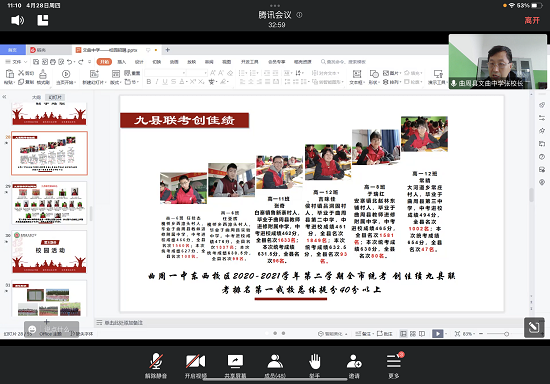Switch to the 幻灯片 slides pane tab

click(55, 97)
